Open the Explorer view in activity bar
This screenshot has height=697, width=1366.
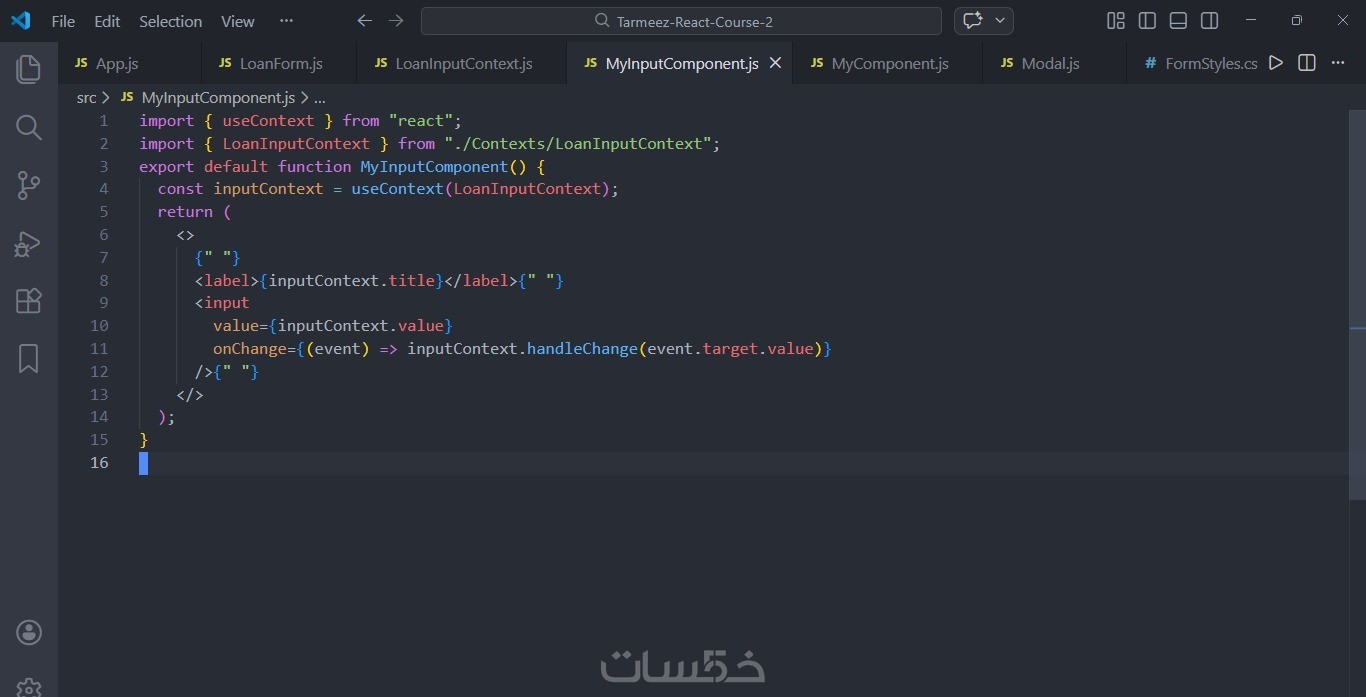29,69
